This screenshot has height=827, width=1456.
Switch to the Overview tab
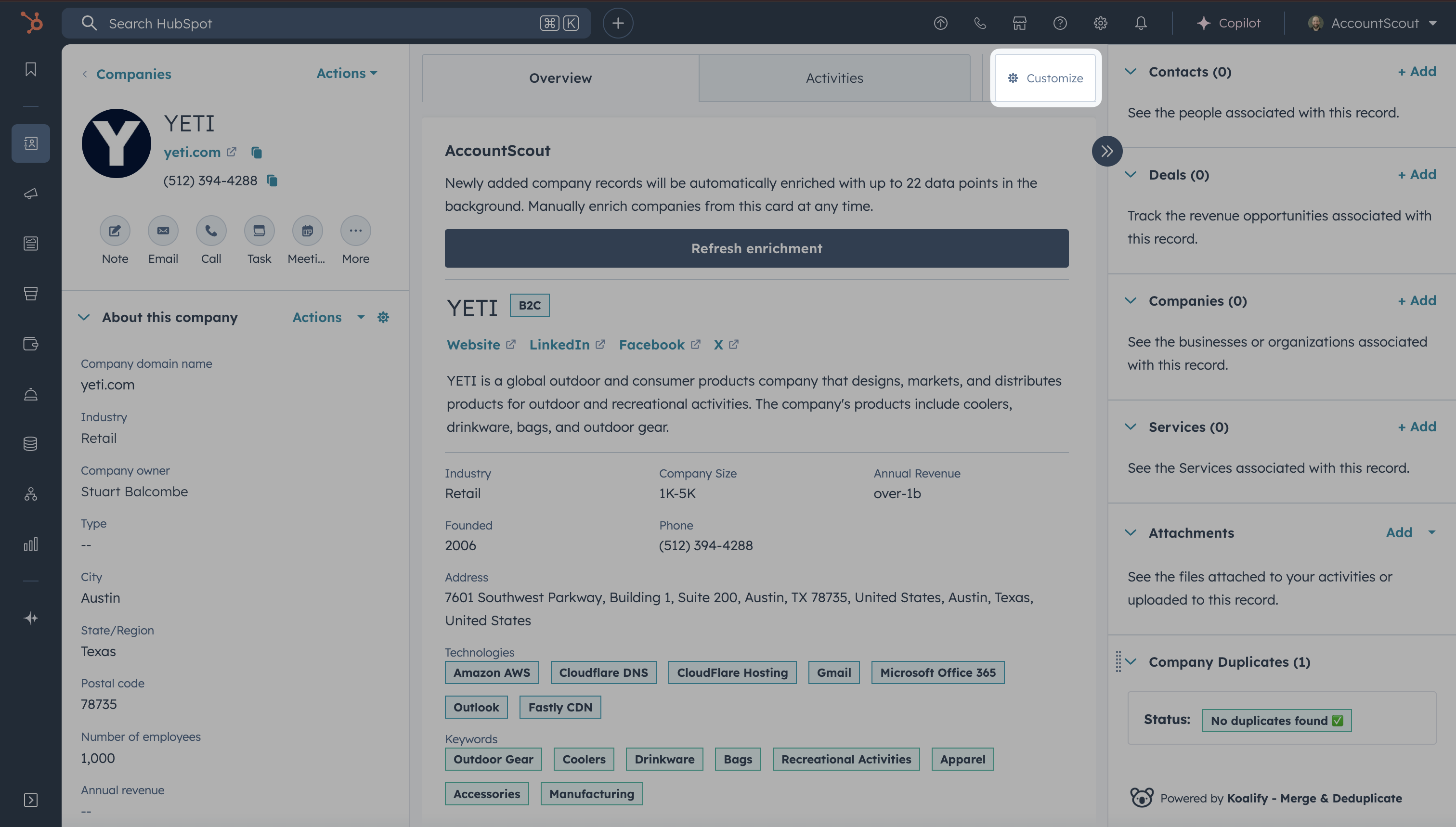(x=560, y=78)
